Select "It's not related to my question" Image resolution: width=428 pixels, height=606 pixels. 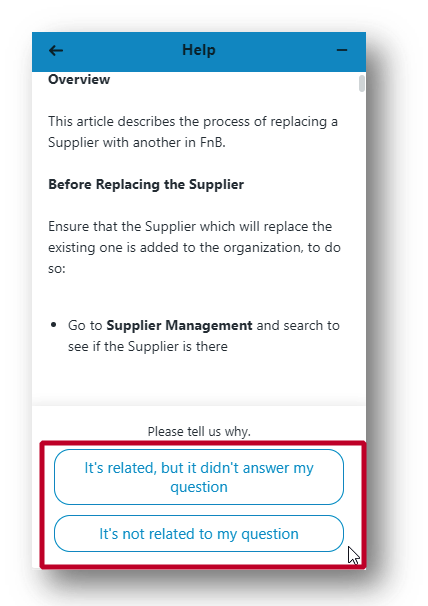(199, 533)
